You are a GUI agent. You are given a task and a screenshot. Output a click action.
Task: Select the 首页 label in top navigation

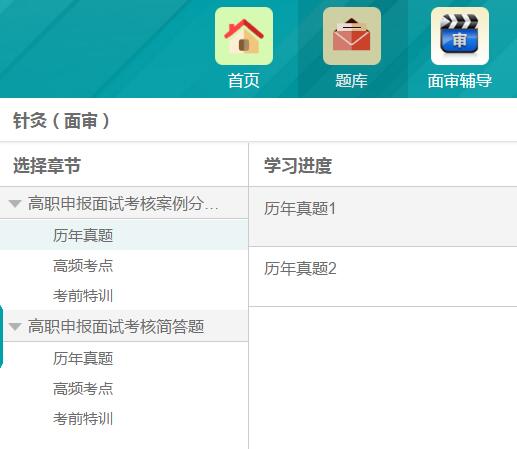[244, 81]
